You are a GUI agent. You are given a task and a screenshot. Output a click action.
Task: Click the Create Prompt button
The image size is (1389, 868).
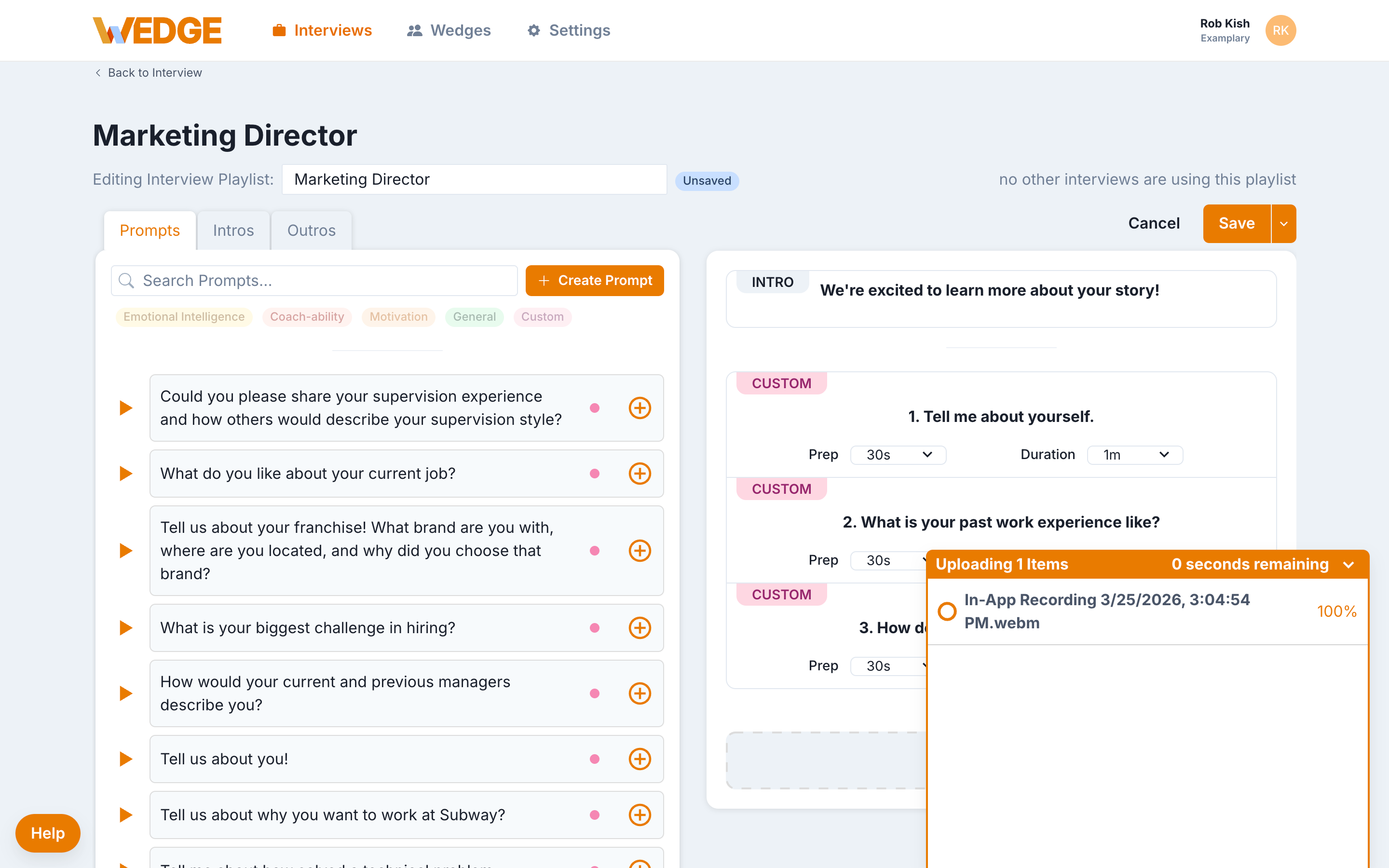point(595,281)
